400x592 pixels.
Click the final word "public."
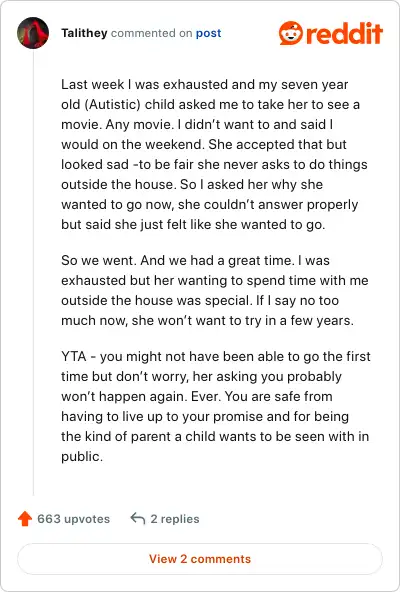pos(82,457)
